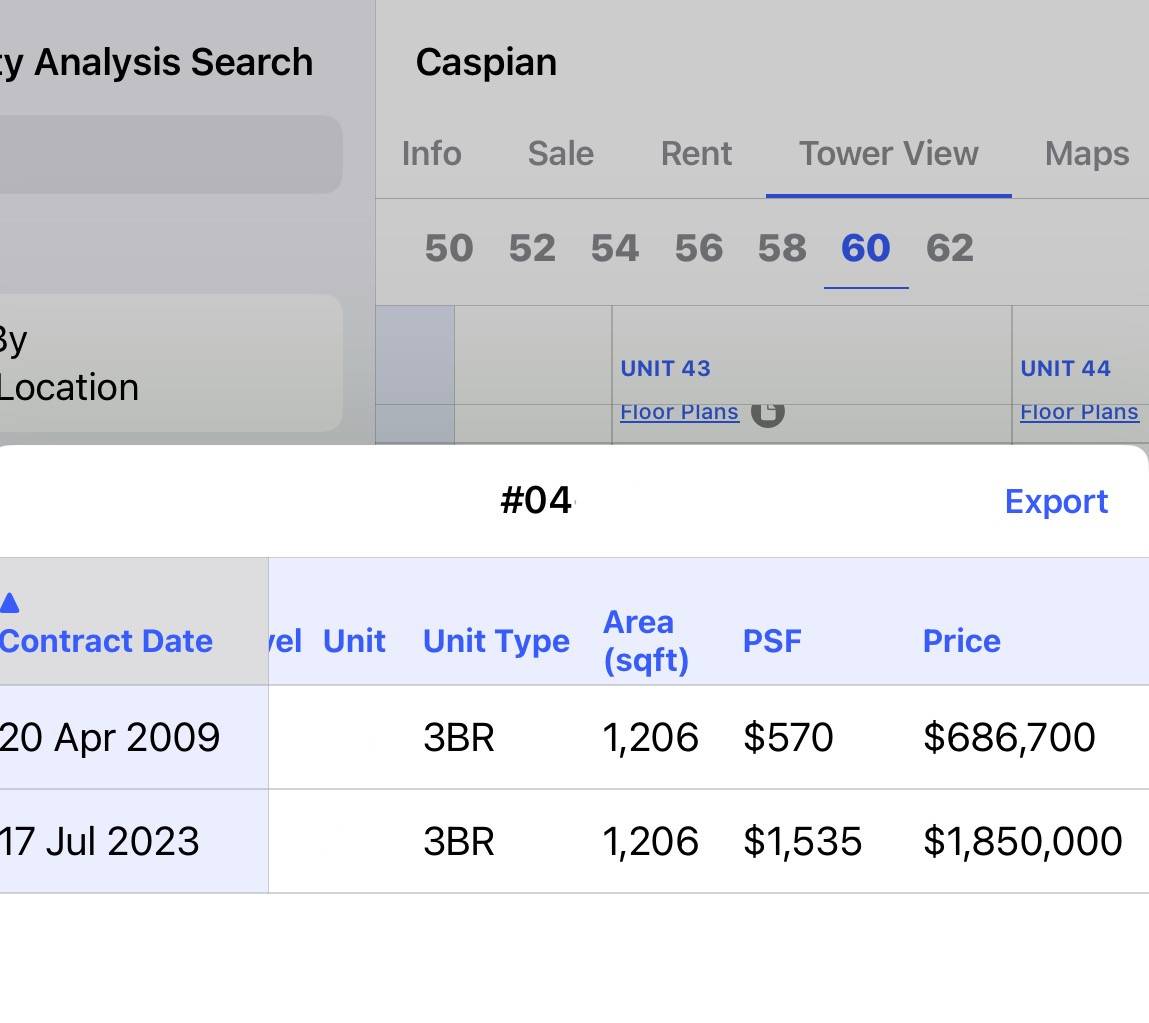Select block 60
Viewport: 1149px width, 1023px height.
[x=865, y=248]
